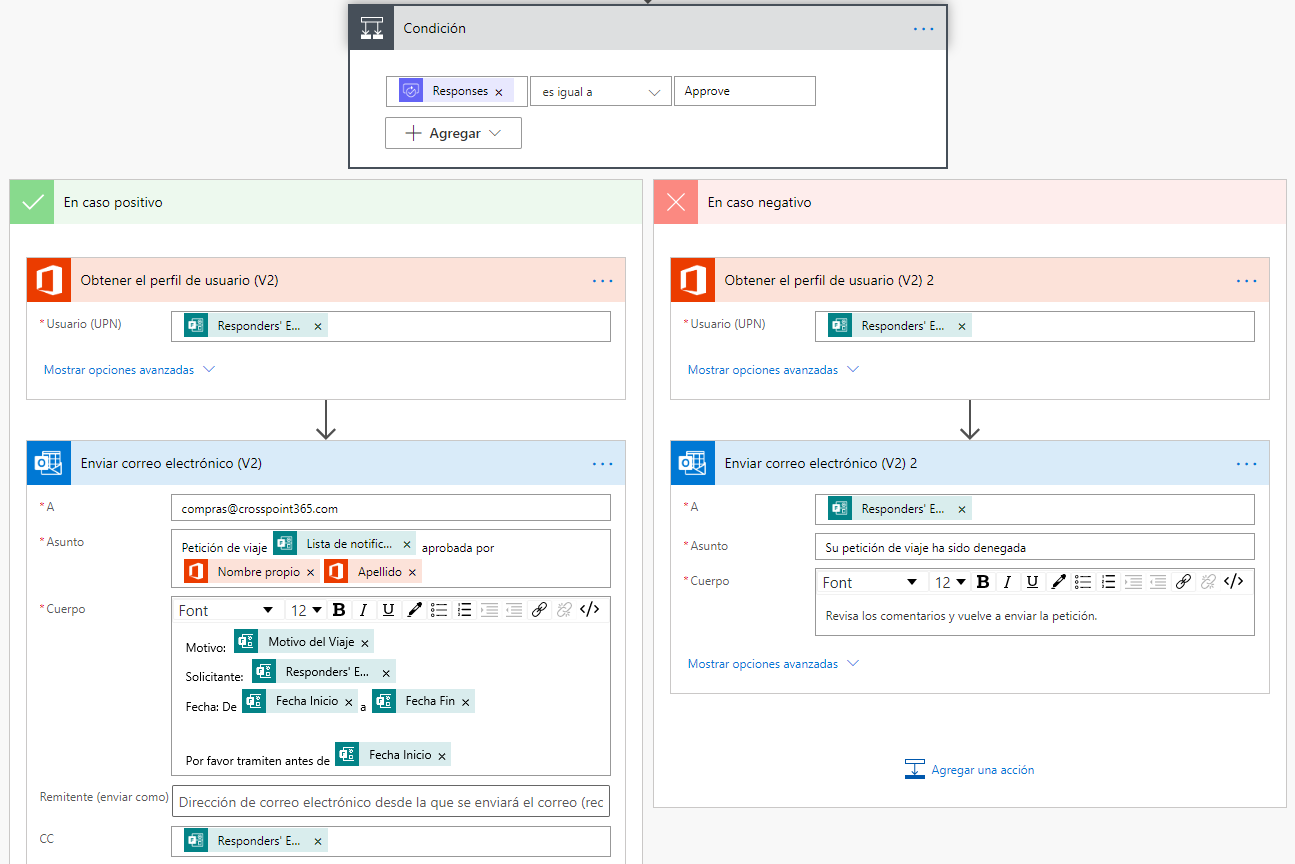Remove the Apellido token from Asunto
1295x864 pixels.
point(412,573)
